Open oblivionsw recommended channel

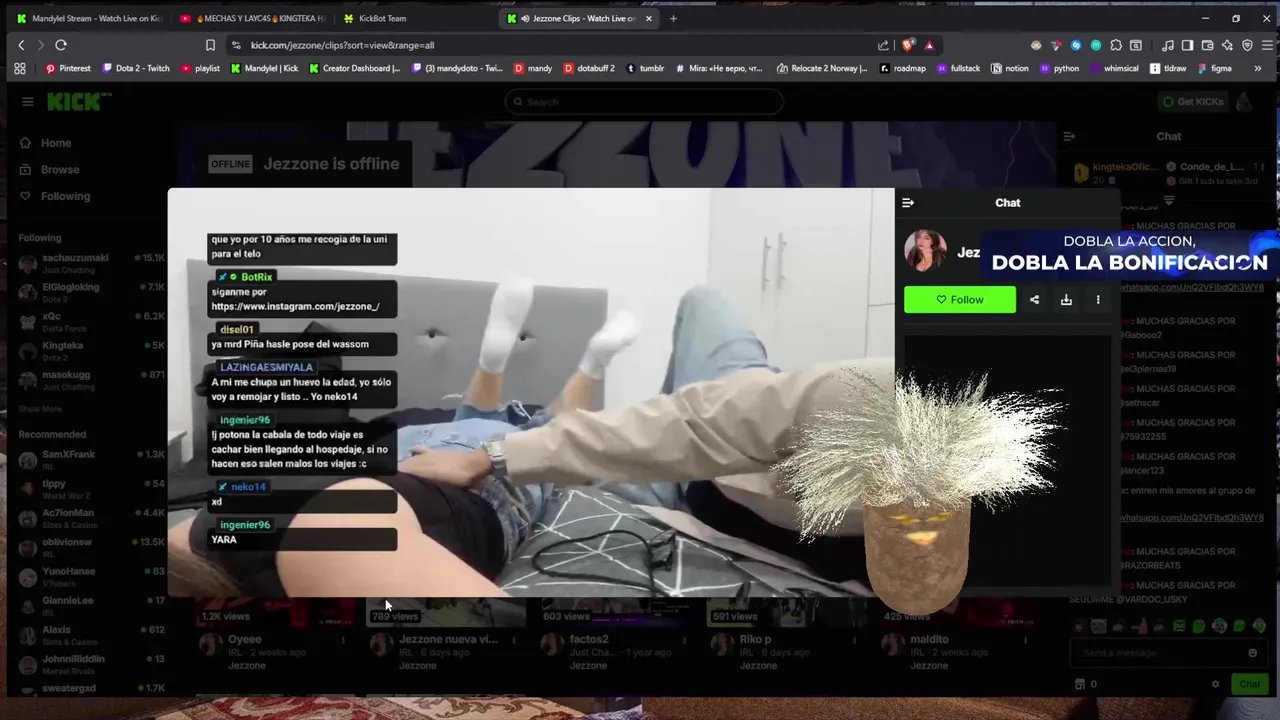[91, 548]
